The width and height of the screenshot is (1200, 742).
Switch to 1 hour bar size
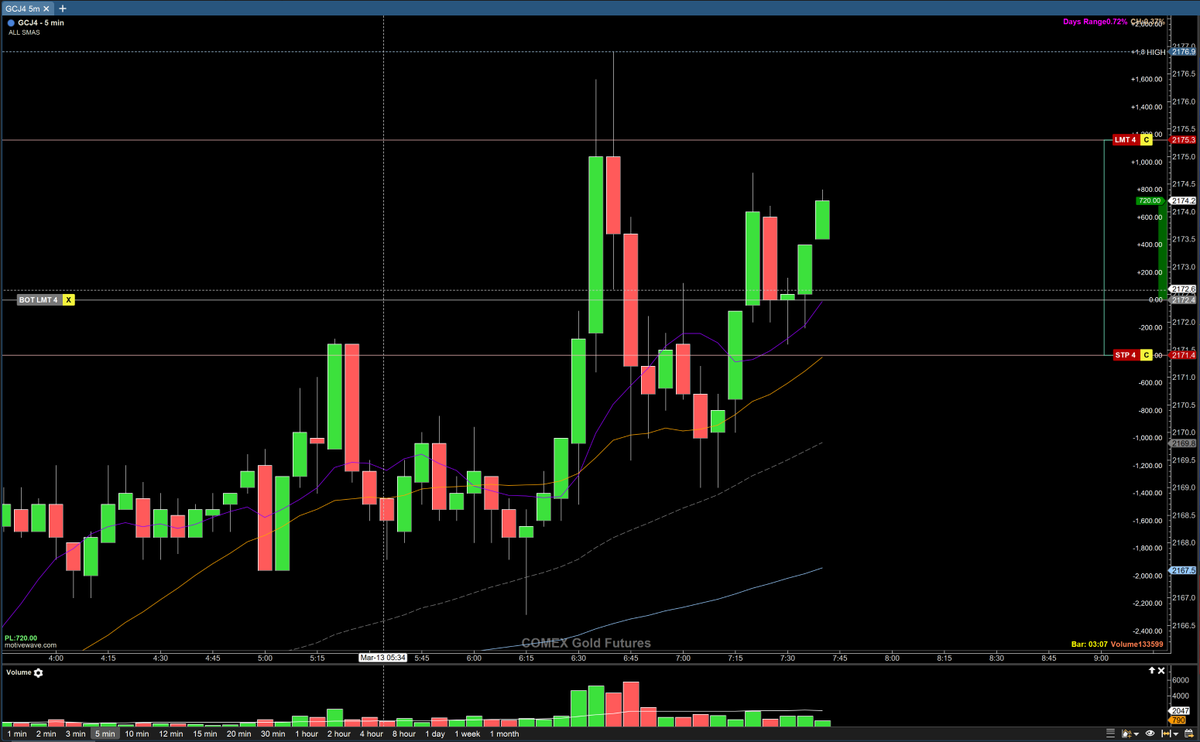click(306, 734)
